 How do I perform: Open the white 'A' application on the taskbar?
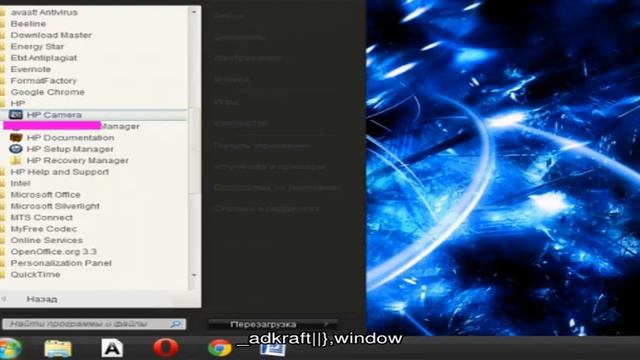coord(112,349)
